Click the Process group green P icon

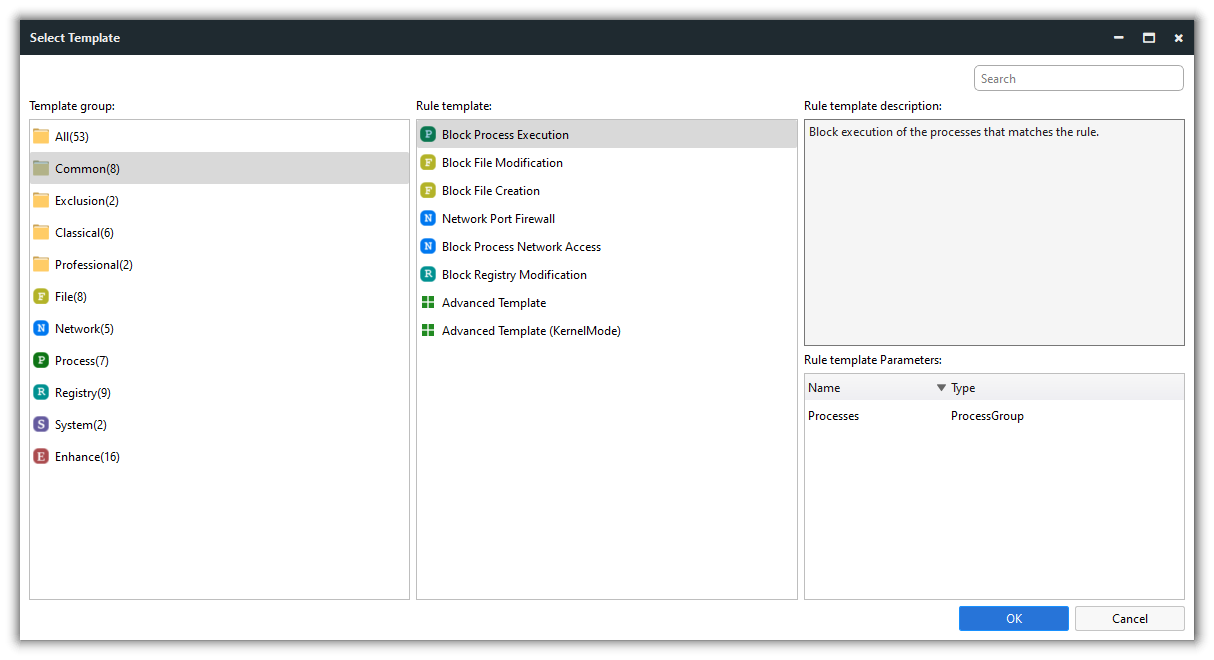(x=41, y=361)
